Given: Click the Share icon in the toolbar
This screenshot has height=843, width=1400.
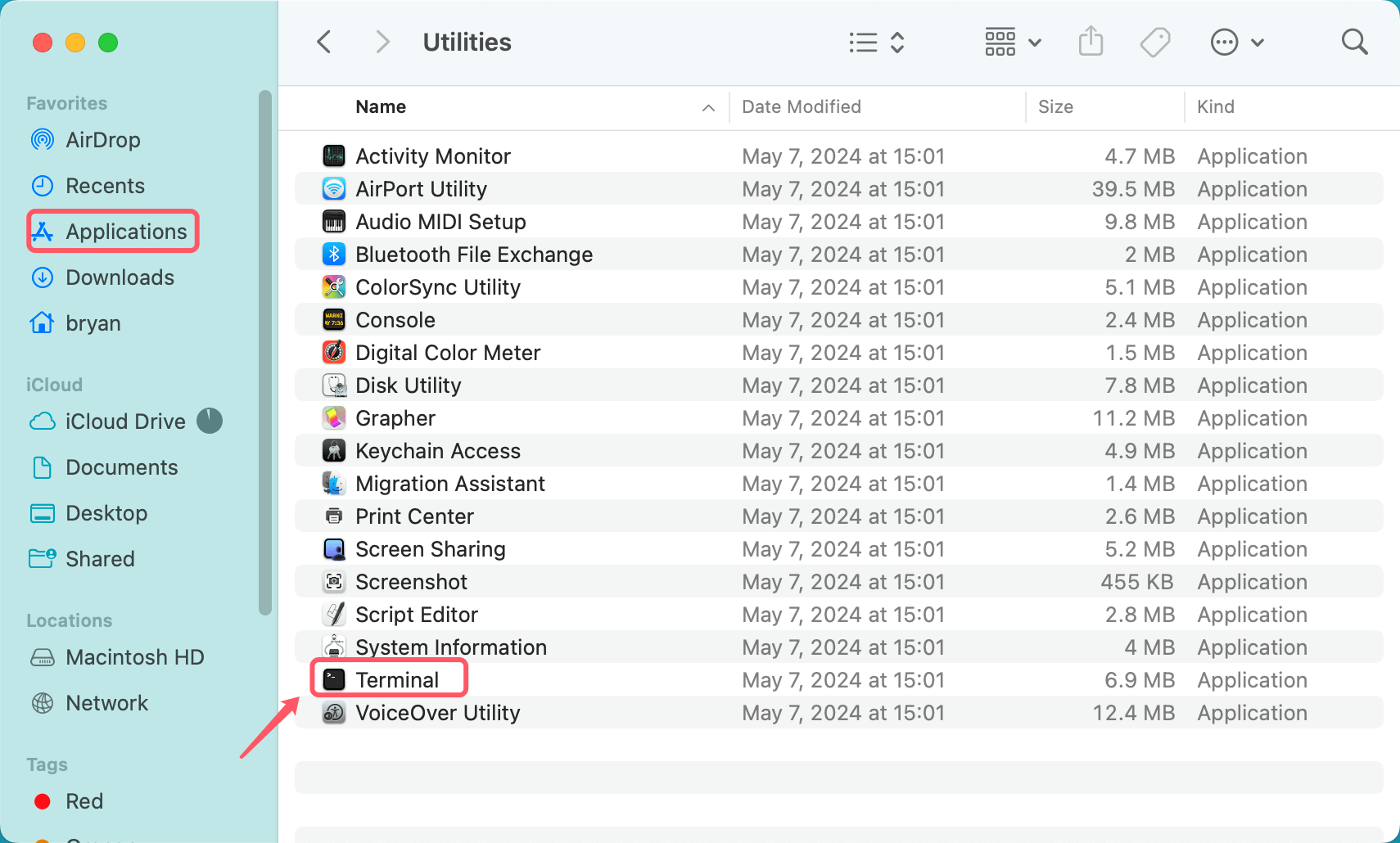Looking at the screenshot, I should coord(1090,41).
